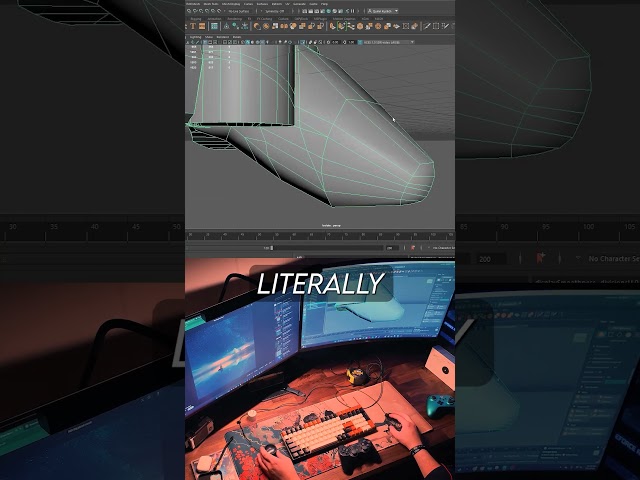Open the user sign-in dropdown arrow

pos(396,11)
